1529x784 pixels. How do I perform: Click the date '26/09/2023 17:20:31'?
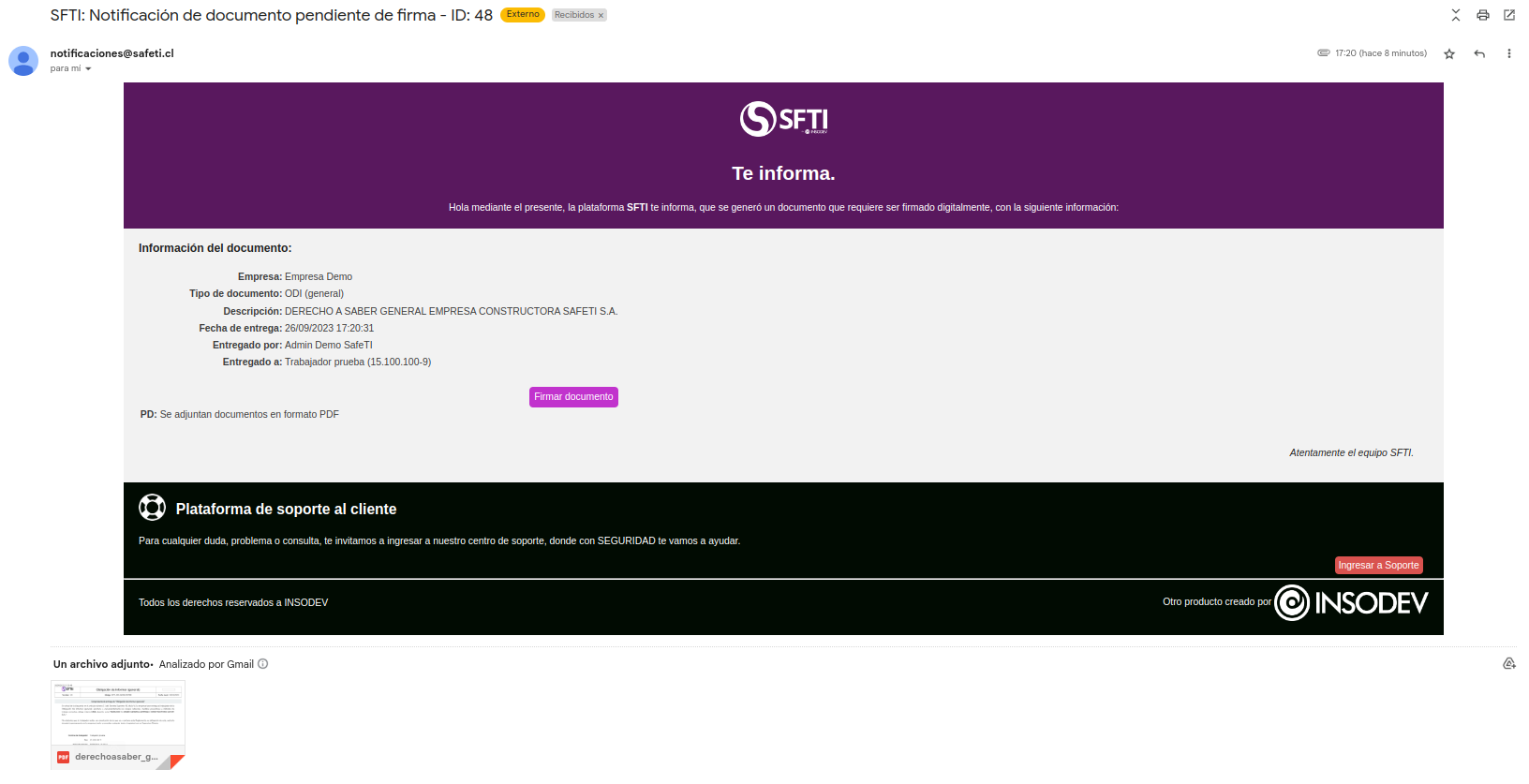coord(329,328)
